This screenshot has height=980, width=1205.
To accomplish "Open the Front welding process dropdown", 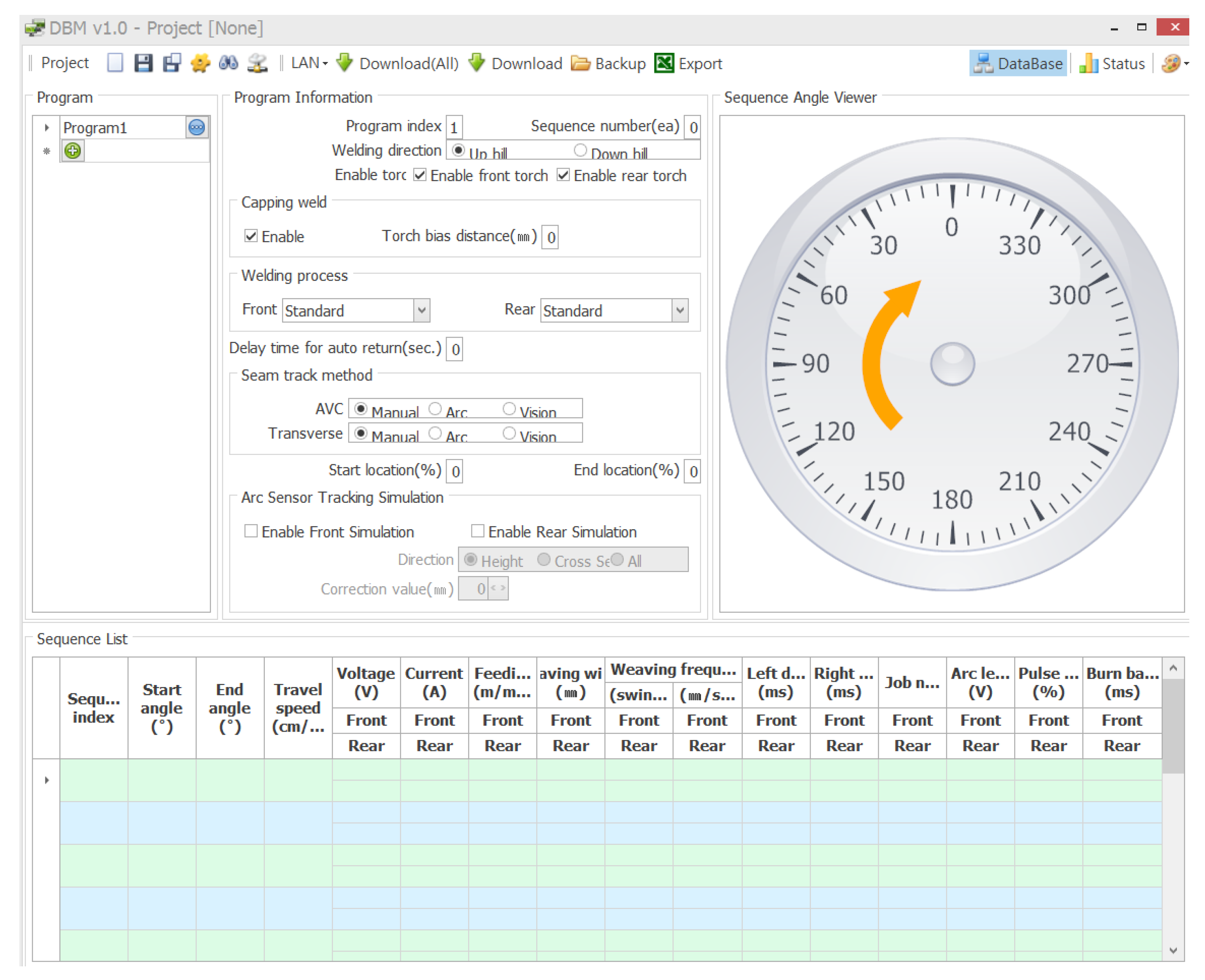I will coord(421,310).
